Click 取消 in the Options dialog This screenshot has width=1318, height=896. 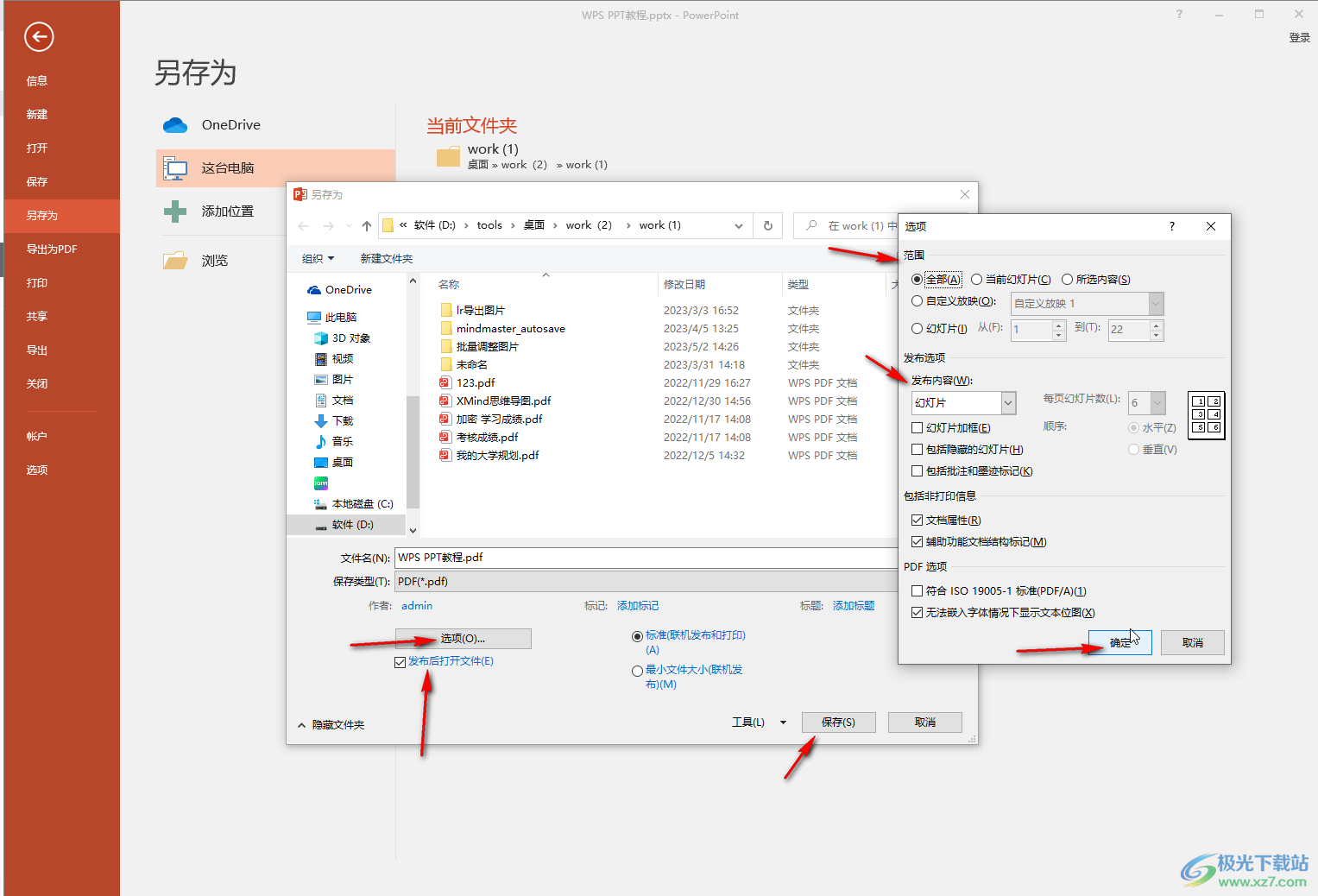[x=1192, y=643]
